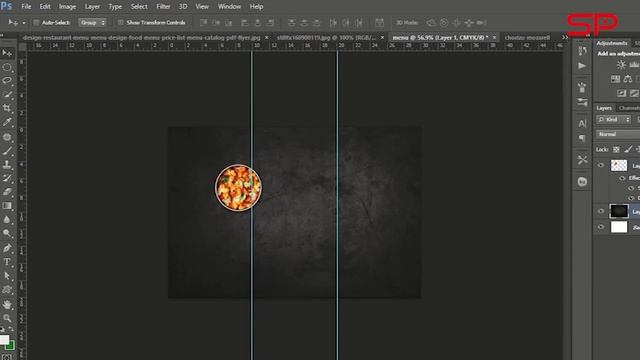Select the Horizontal Type tool
This screenshot has width=640, height=360.
point(7,262)
